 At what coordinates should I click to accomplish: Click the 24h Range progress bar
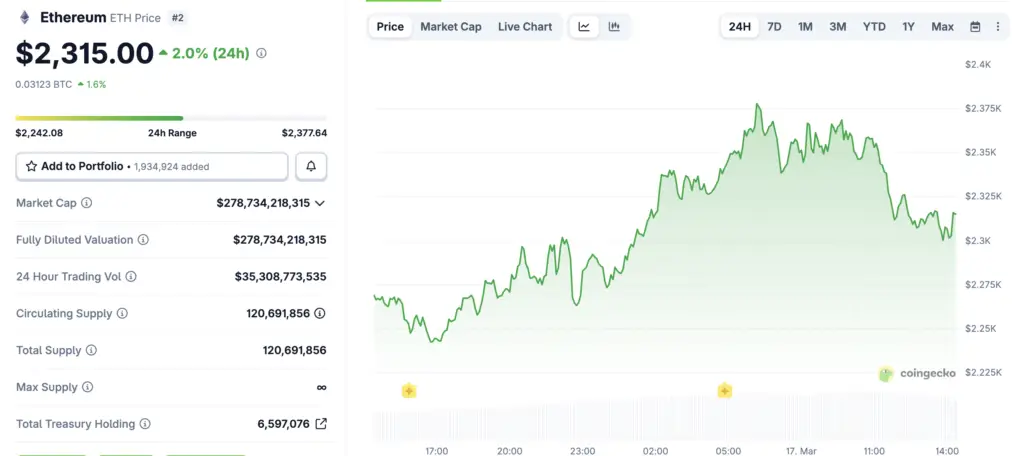tap(171, 118)
